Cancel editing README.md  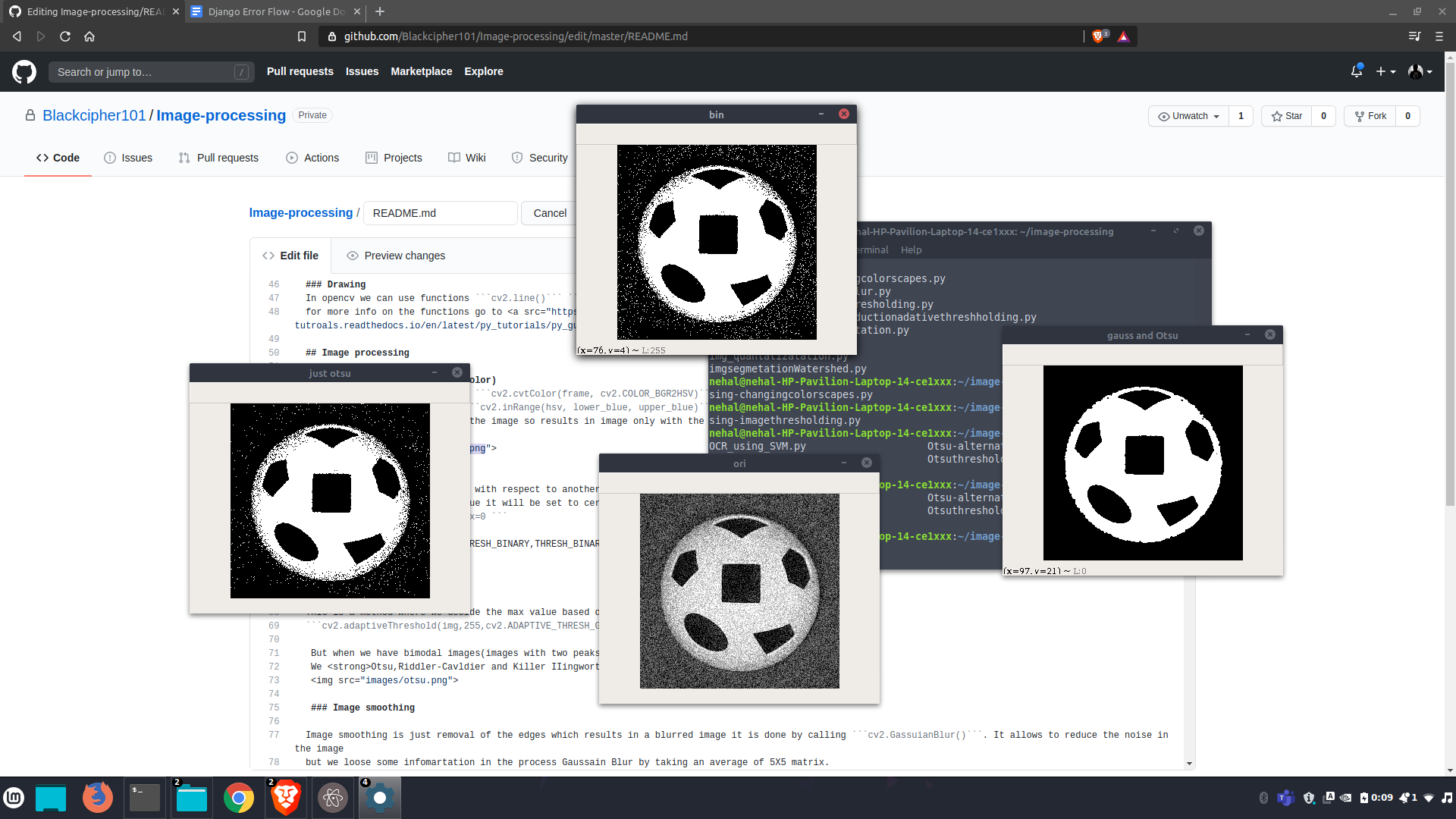click(550, 213)
